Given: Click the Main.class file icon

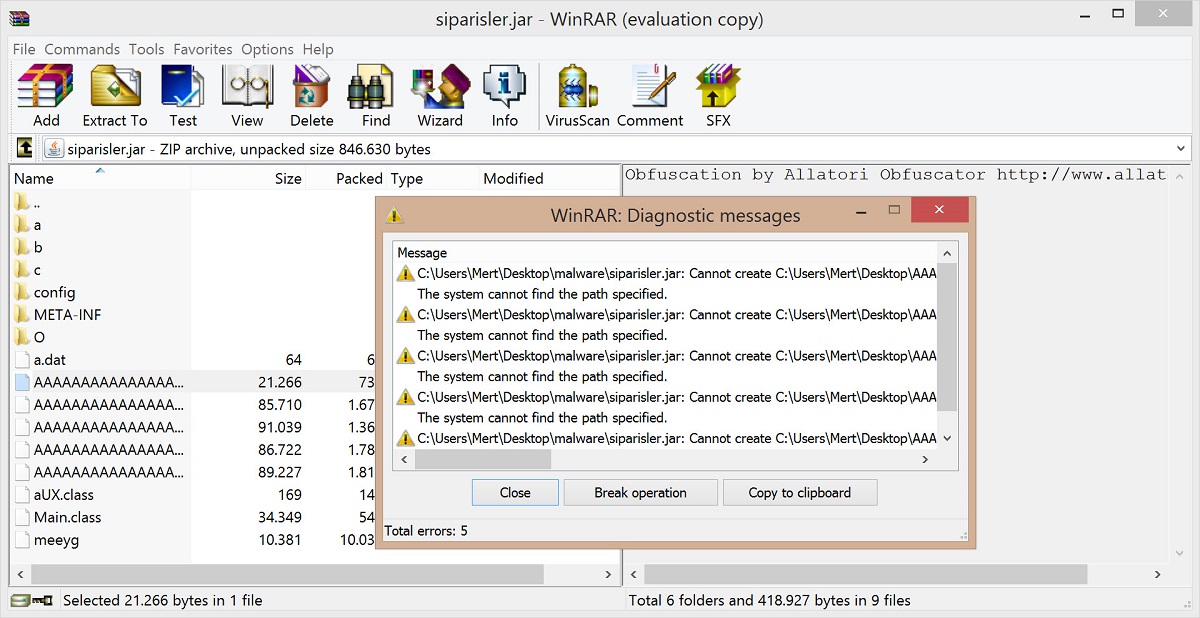Looking at the screenshot, I should pos(23,517).
